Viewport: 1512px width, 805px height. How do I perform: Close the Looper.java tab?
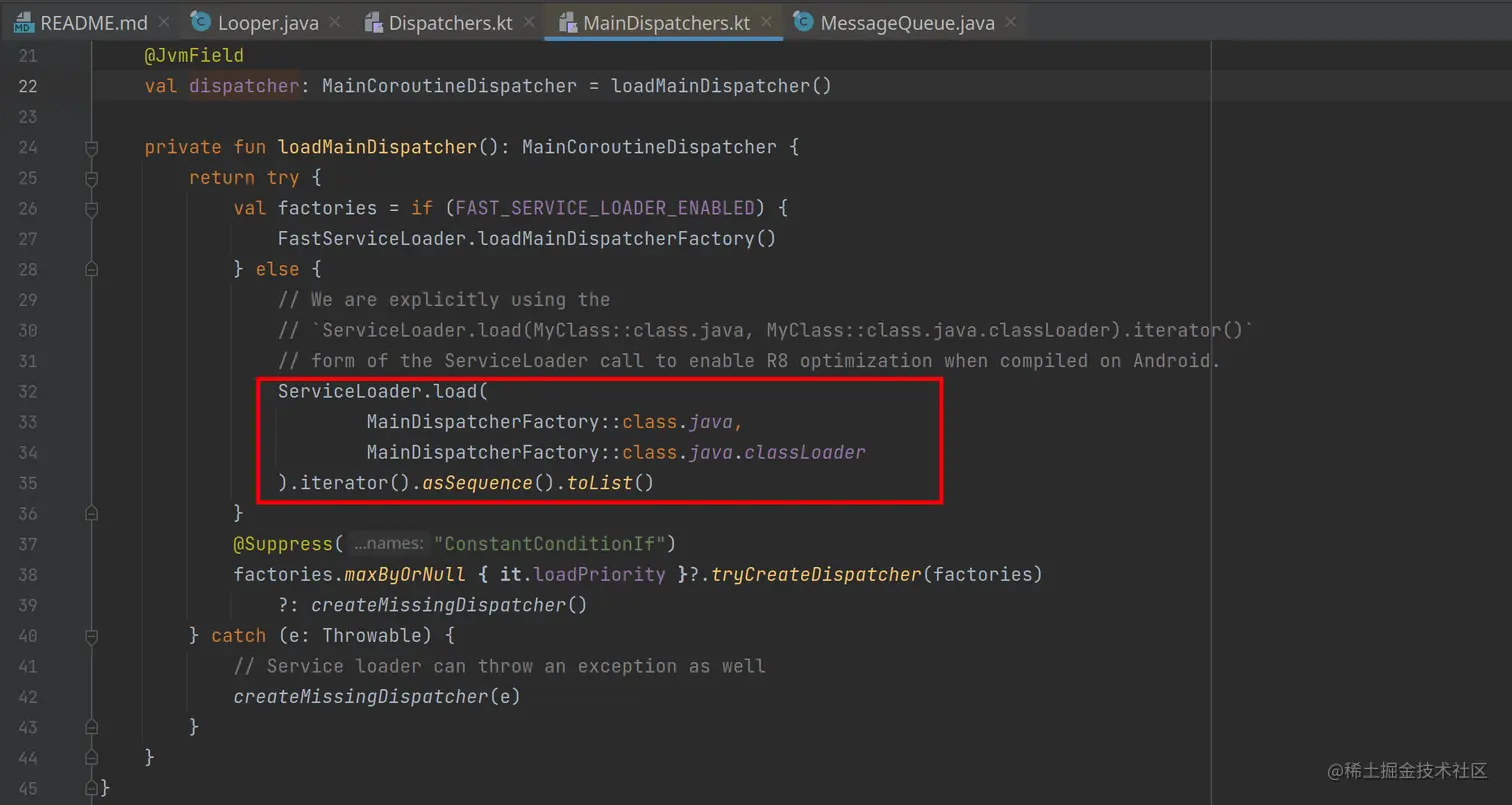coord(334,22)
